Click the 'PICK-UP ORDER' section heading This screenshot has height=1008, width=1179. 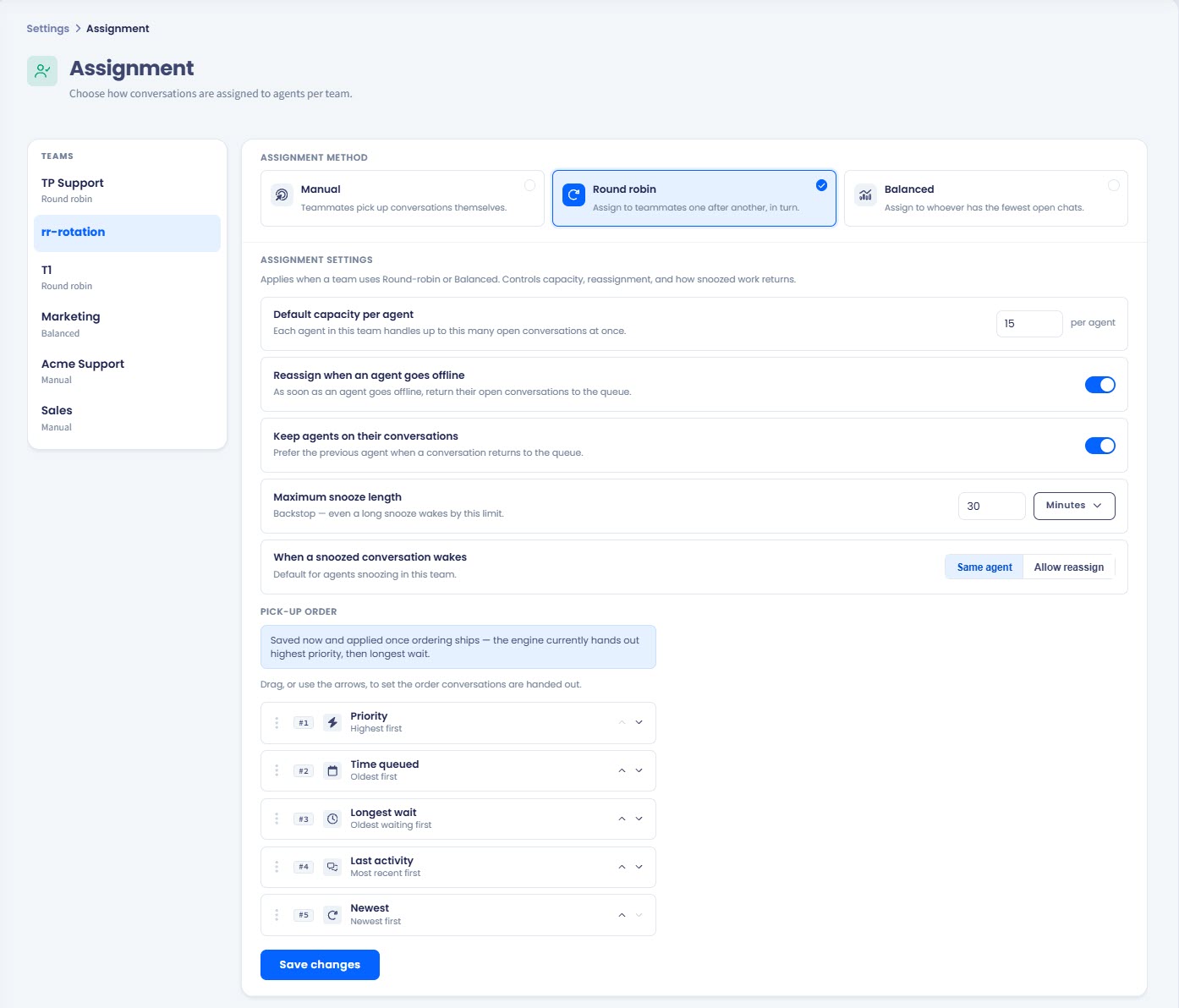point(299,611)
